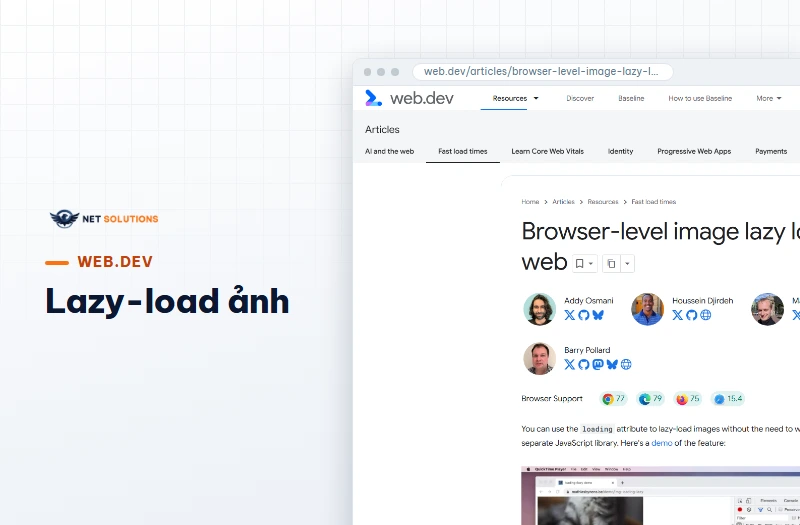Open Barry Pollard's Bluesky butterfly icon
The width and height of the screenshot is (800, 525).
[x=612, y=364]
